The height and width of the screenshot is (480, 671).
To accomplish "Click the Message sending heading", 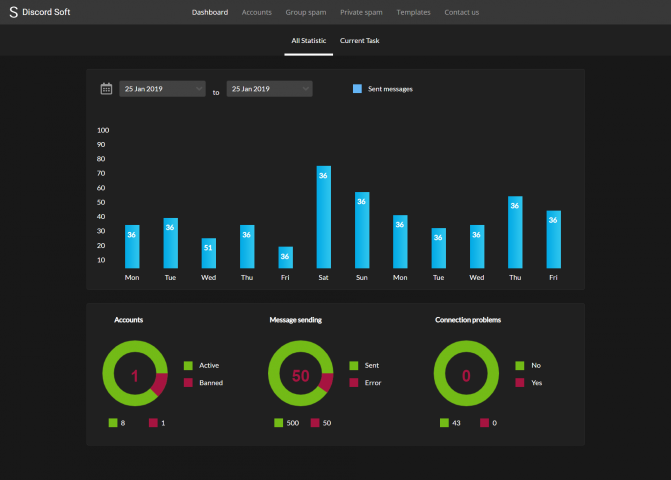I will click(x=295, y=320).
